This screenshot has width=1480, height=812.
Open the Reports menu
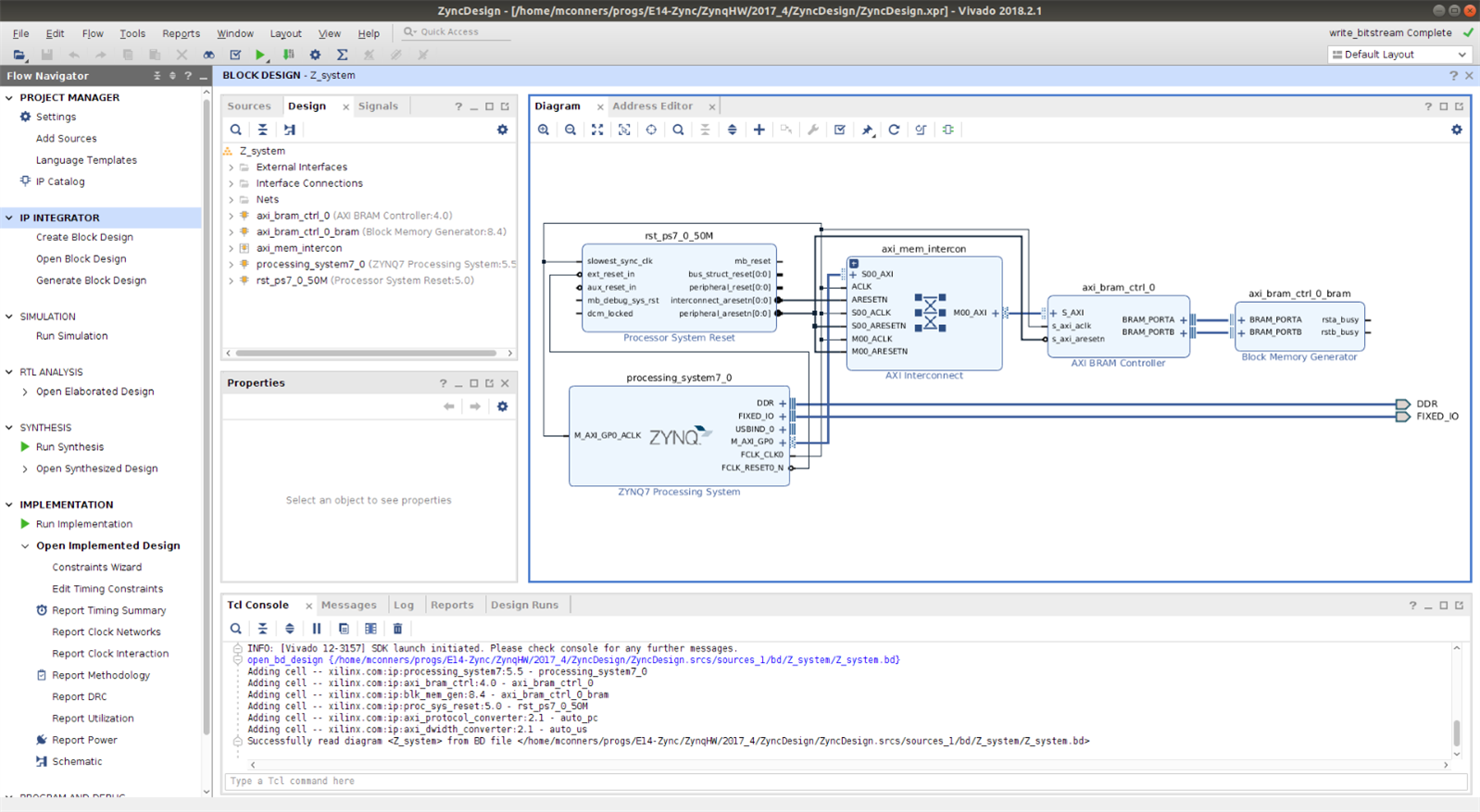coord(181,33)
